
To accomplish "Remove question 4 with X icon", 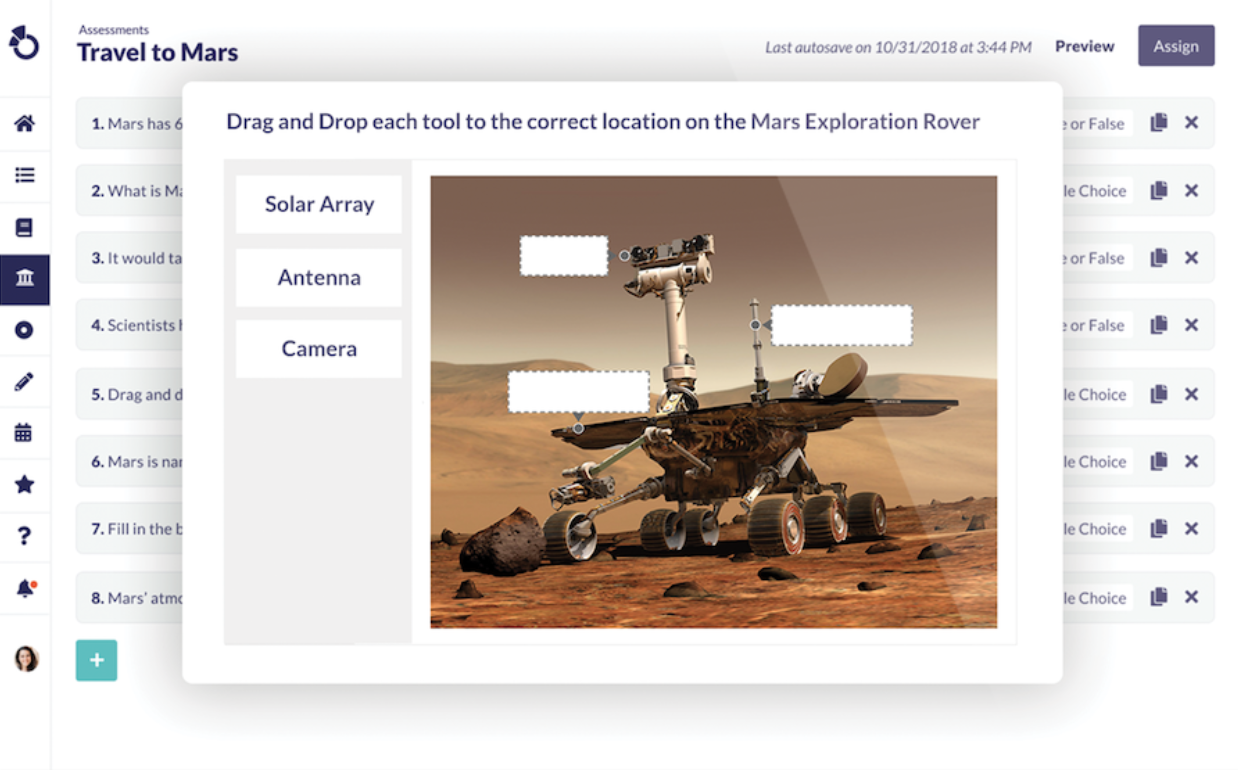I will point(1191,325).
